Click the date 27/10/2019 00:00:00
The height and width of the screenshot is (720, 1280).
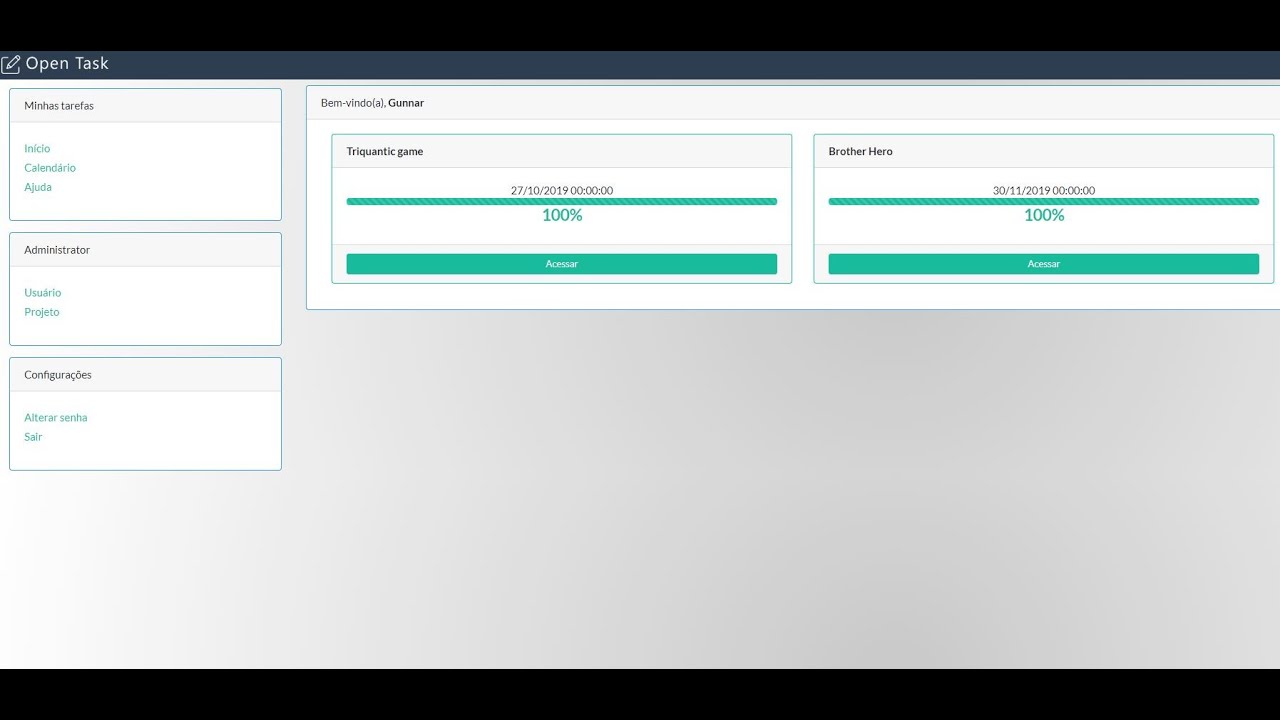click(x=562, y=190)
